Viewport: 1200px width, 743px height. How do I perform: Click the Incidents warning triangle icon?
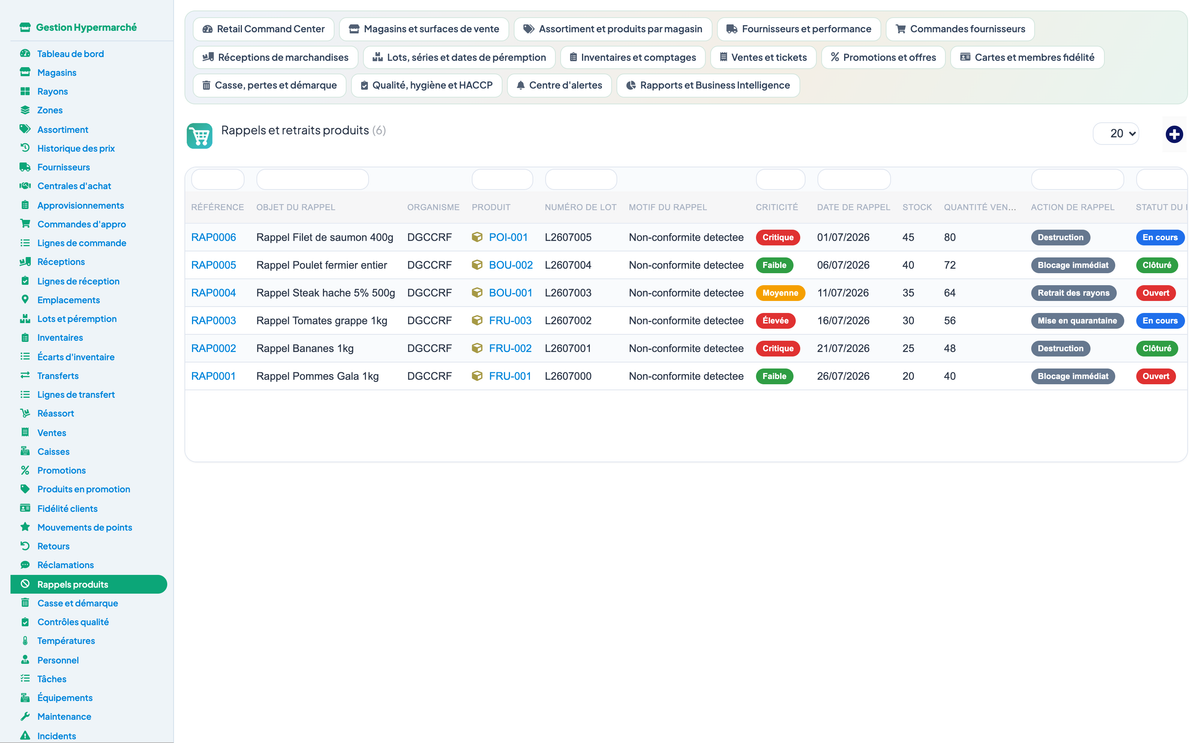[25, 736]
